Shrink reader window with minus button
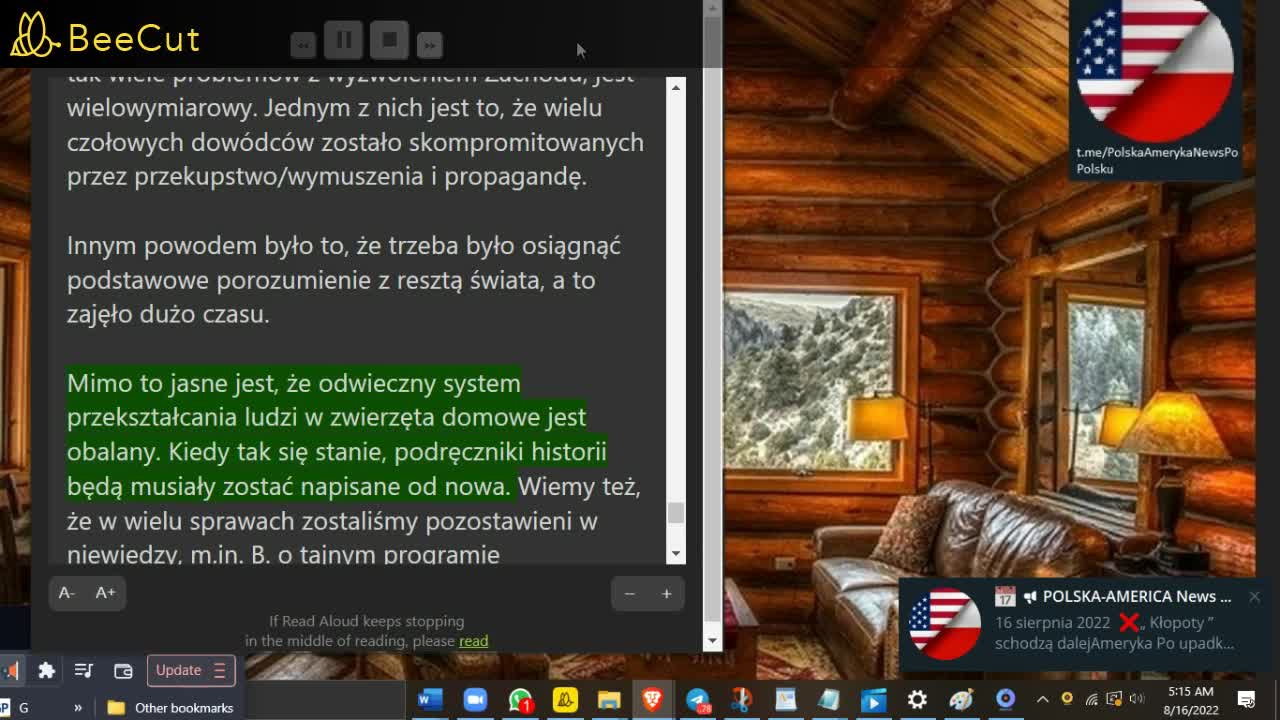The width and height of the screenshot is (1280, 720). [x=629, y=594]
